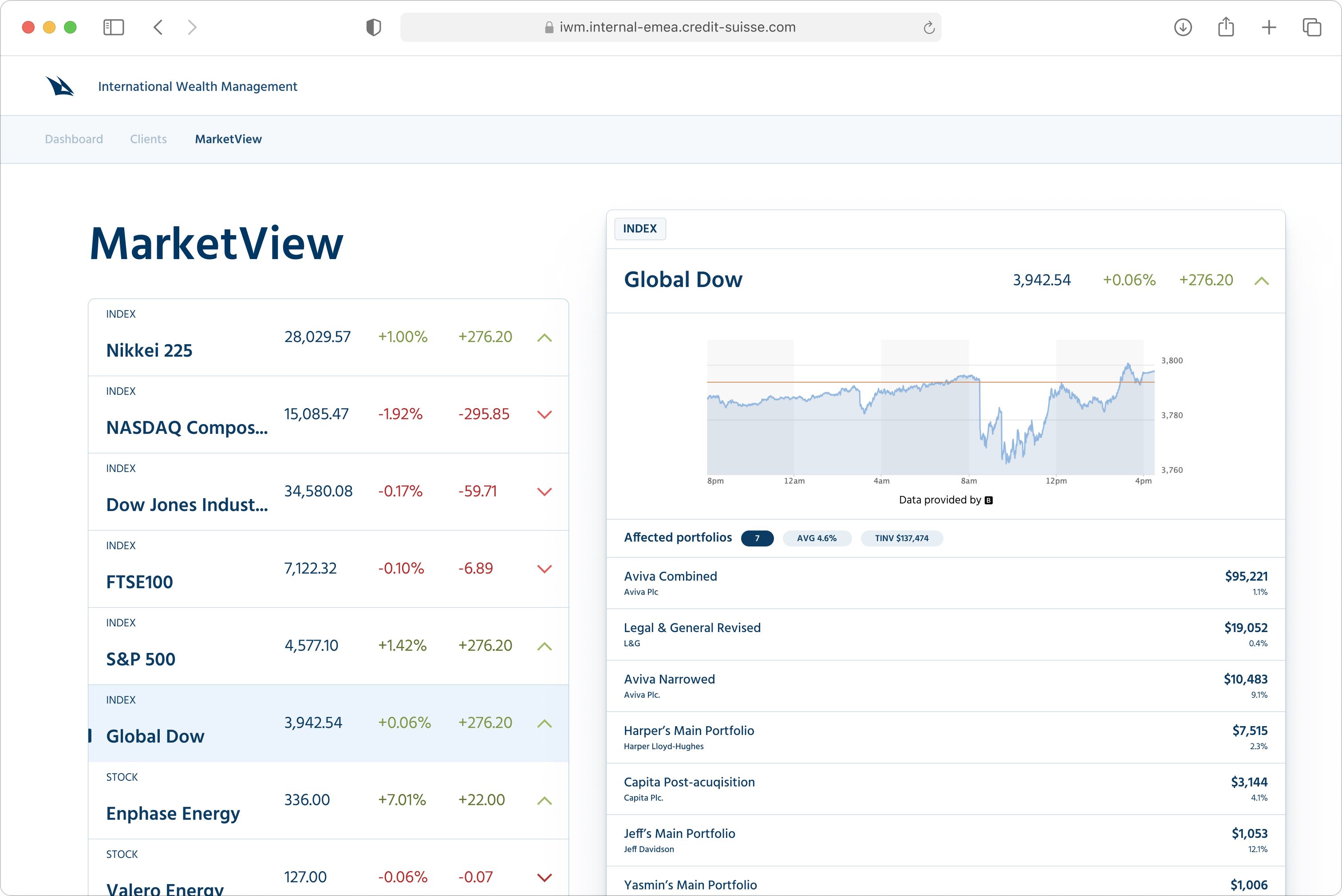Open the Safari downloads icon
Image resolution: width=1342 pixels, height=896 pixels.
click(1183, 27)
